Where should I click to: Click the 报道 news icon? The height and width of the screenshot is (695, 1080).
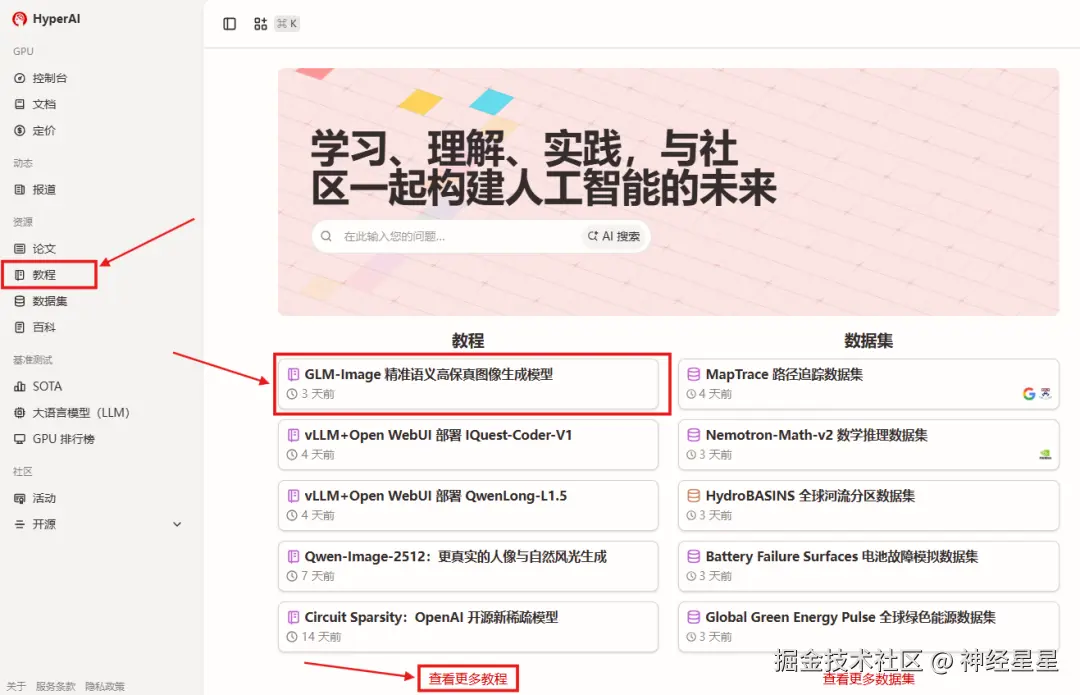(x=19, y=189)
